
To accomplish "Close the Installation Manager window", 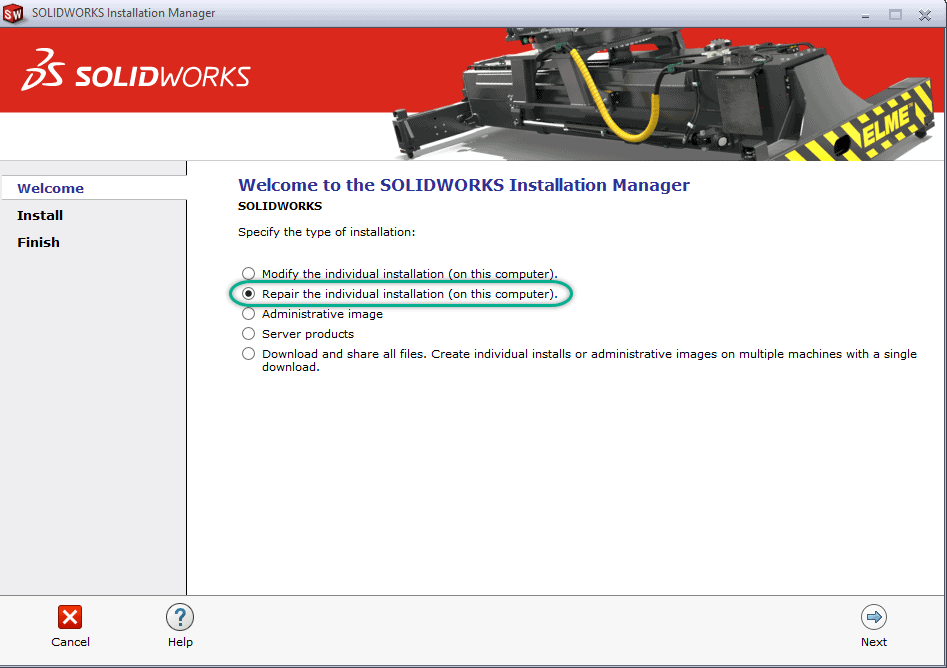I will point(925,14).
